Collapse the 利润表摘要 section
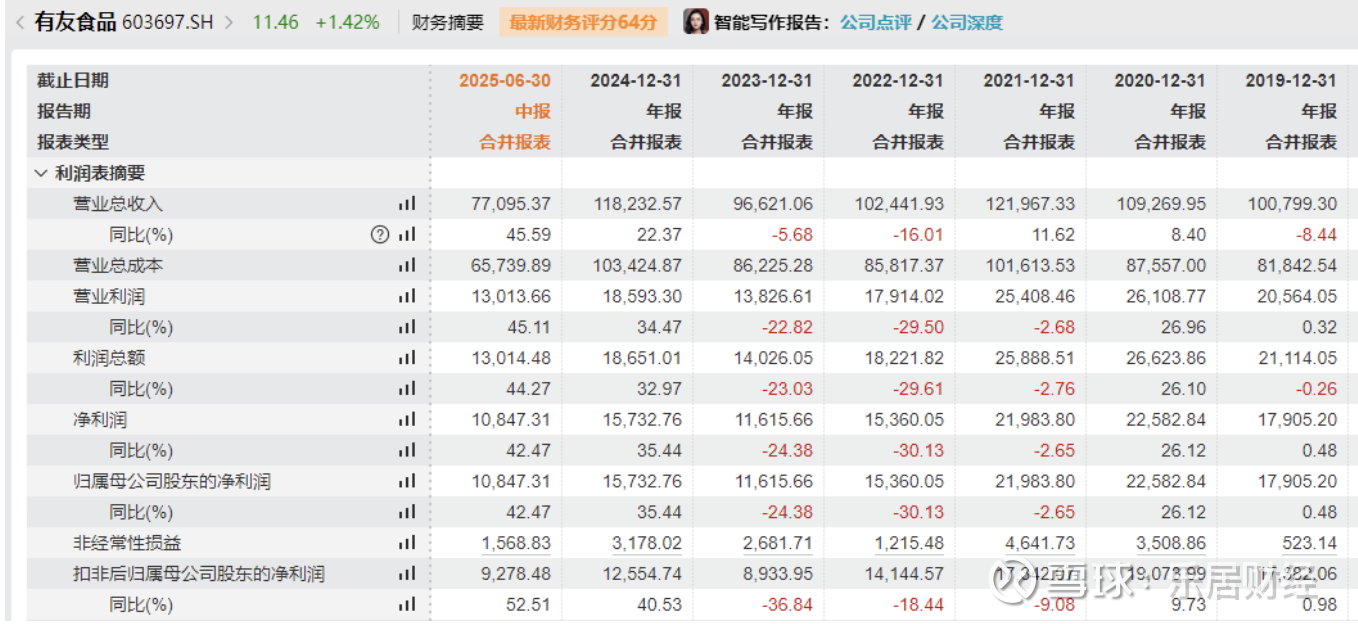 pyautogui.click(x=41, y=173)
